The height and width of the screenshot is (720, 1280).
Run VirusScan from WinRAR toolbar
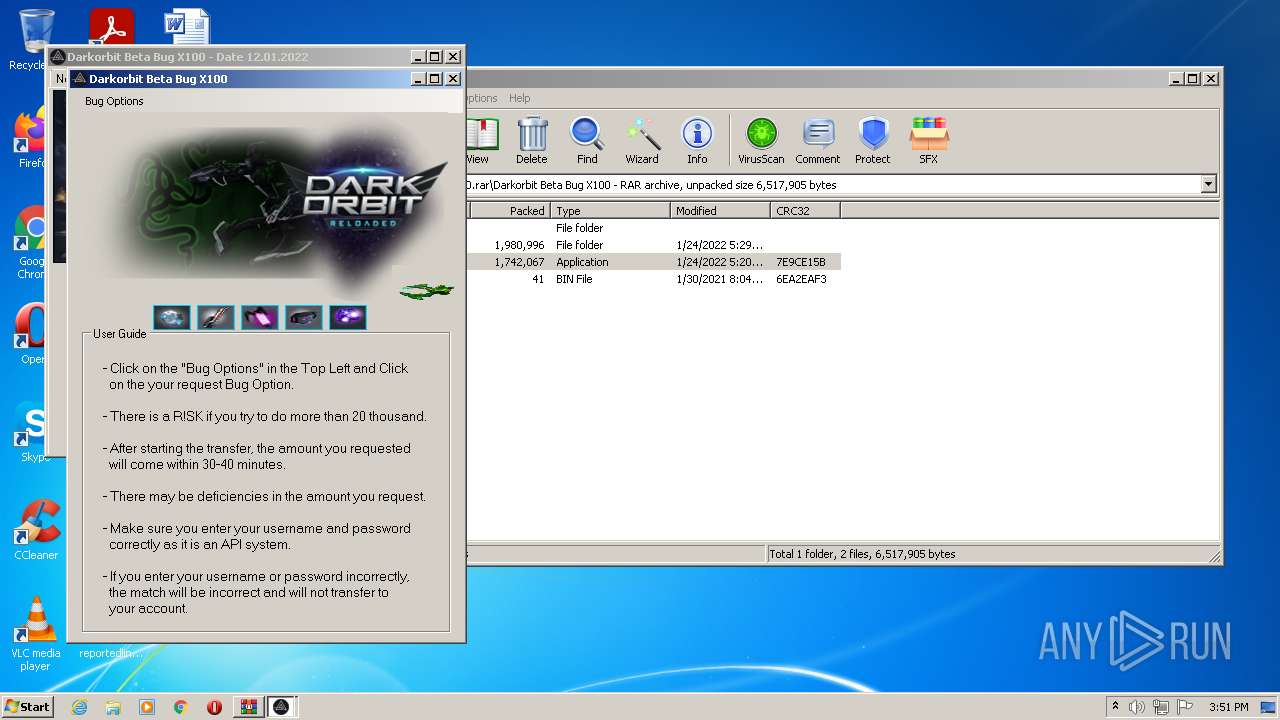761,141
